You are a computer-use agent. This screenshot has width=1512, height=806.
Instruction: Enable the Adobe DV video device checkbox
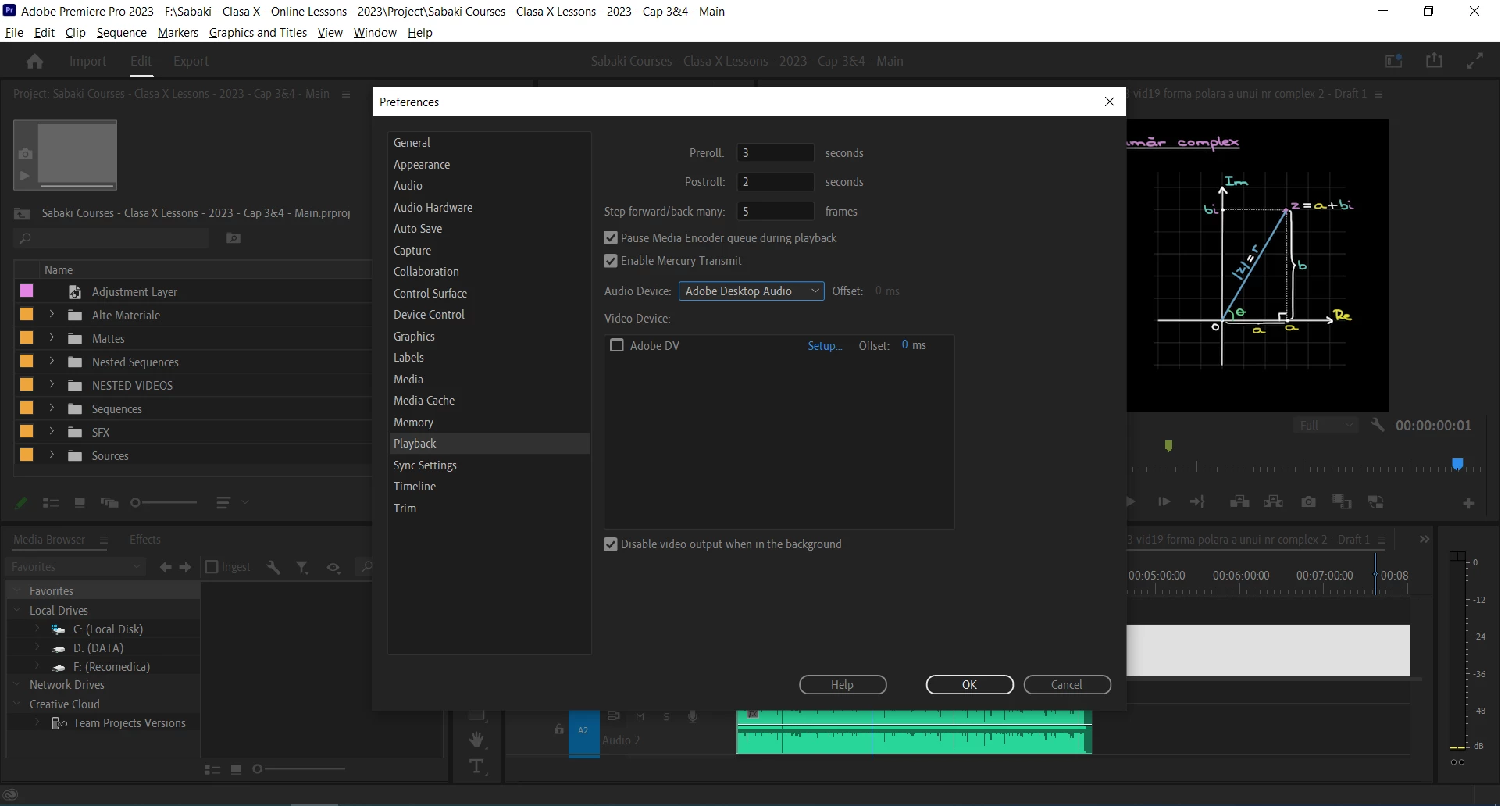click(617, 345)
